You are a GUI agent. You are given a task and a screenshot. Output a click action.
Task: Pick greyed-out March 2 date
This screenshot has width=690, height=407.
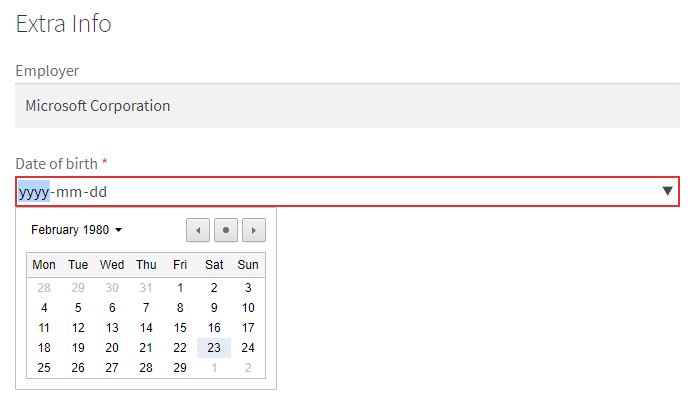point(248,367)
